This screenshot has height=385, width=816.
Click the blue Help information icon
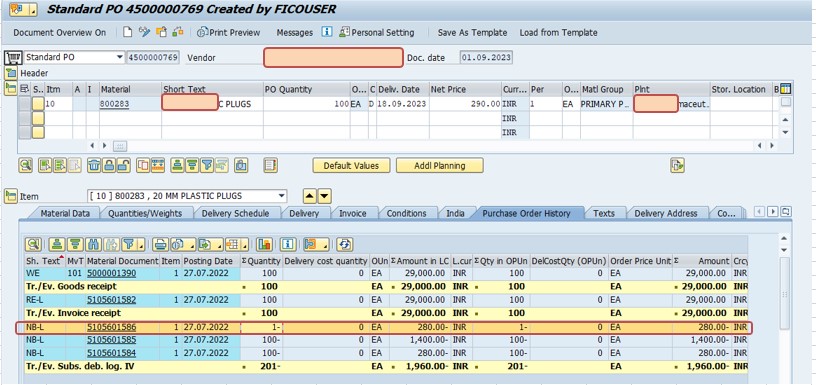click(x=326, y=32)
